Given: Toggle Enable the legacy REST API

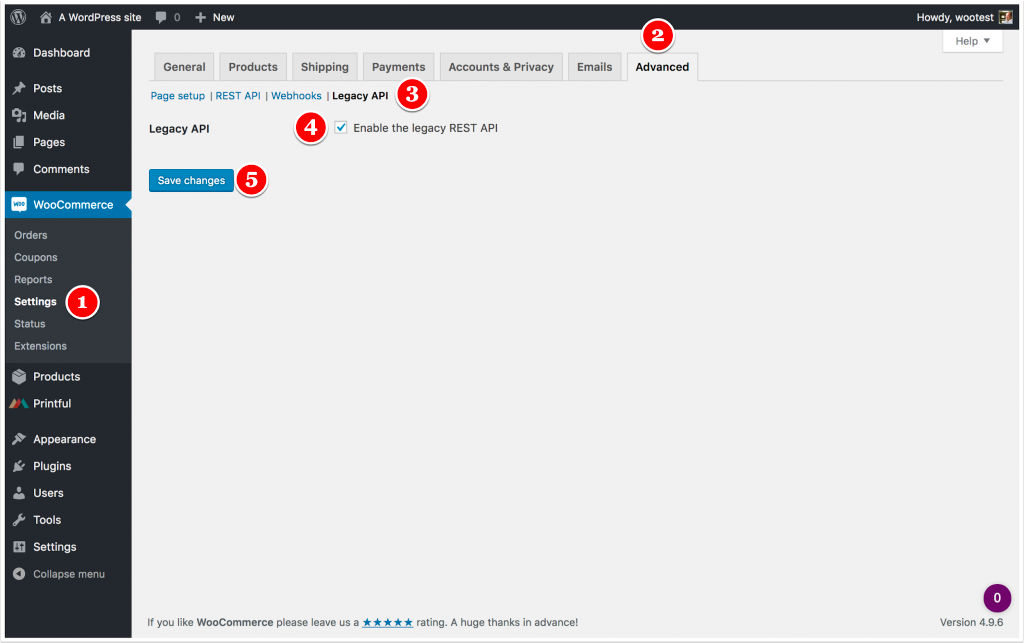Looking at the screenshot, I should coord(341,127).
